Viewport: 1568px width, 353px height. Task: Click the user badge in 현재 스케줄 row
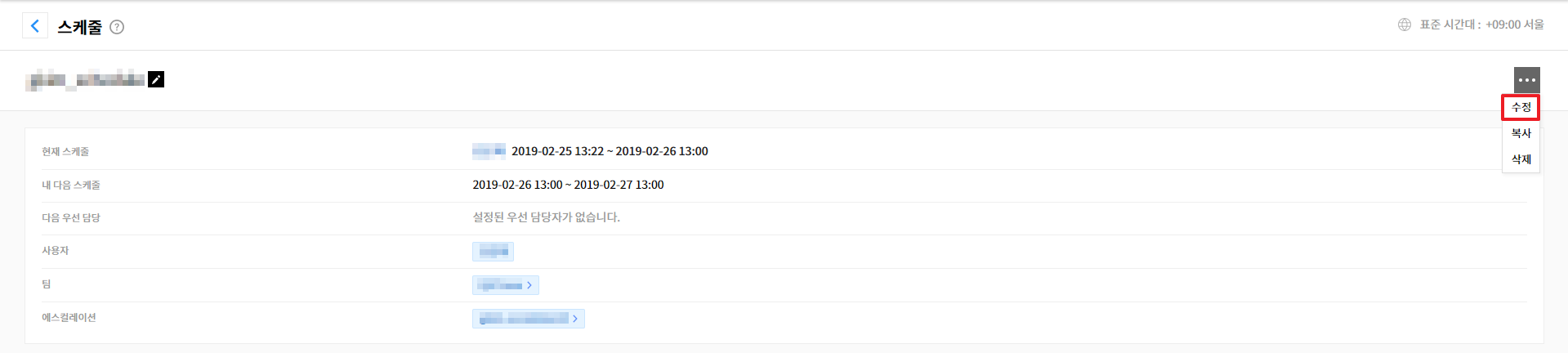pyautogui.click(x=489, y=151)
